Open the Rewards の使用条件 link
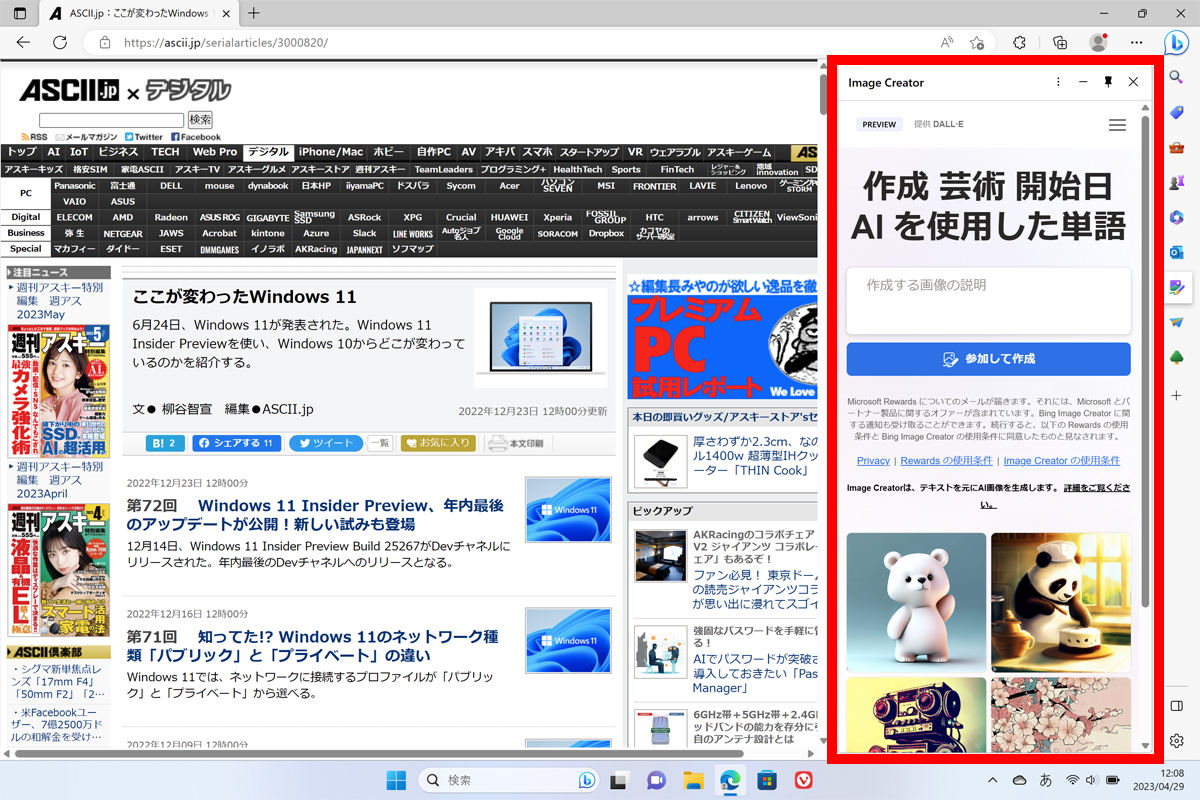Image resolution: width=1200 pixels, height=800 pixels. point(946,461)
